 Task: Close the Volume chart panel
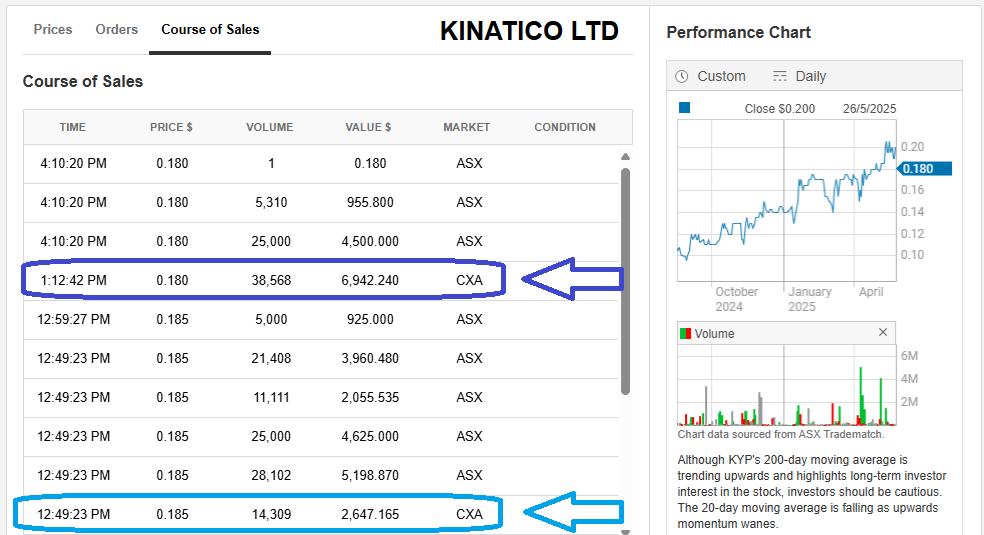tap(883, 333)
